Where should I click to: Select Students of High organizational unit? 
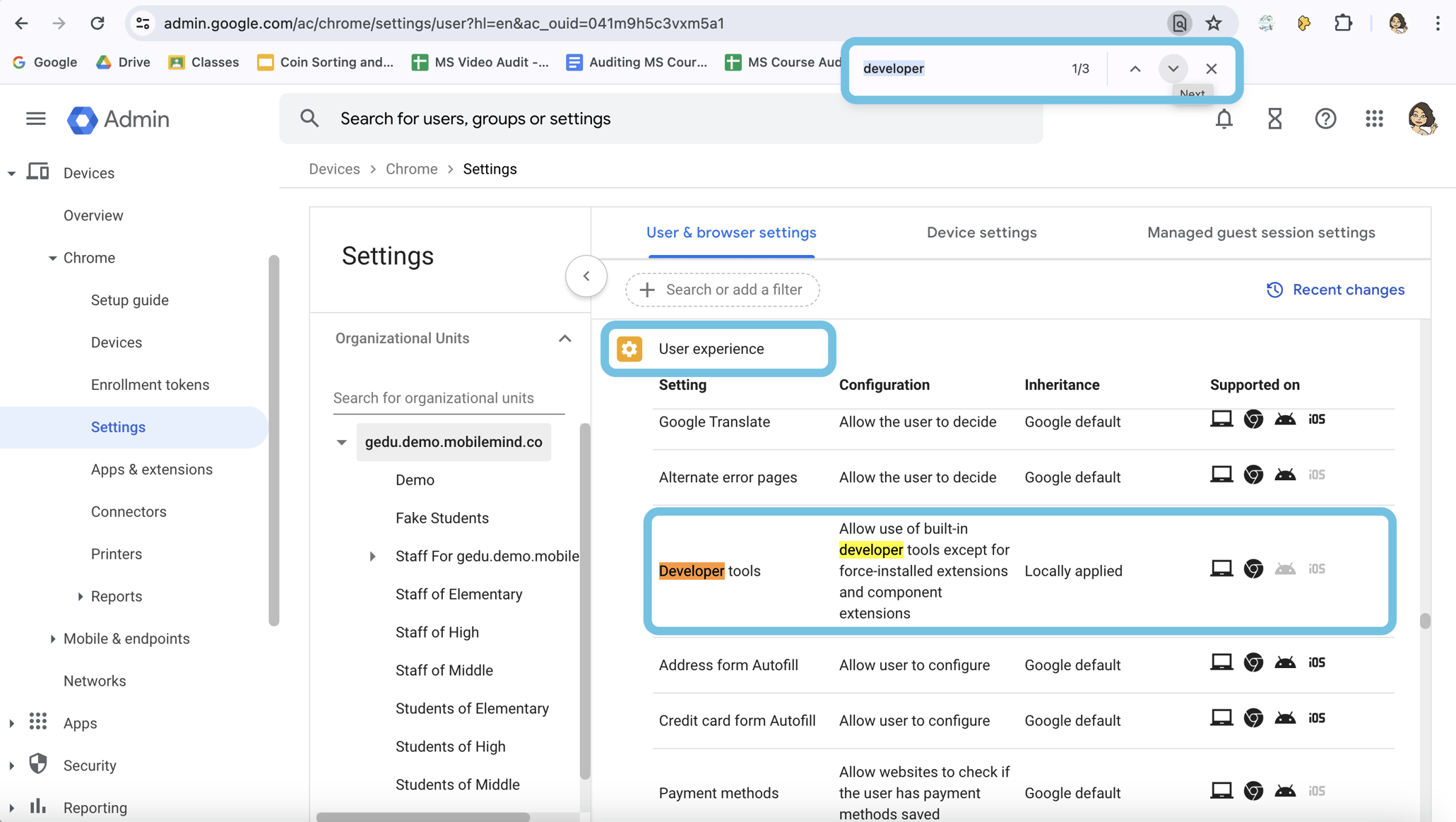[450, 747]
